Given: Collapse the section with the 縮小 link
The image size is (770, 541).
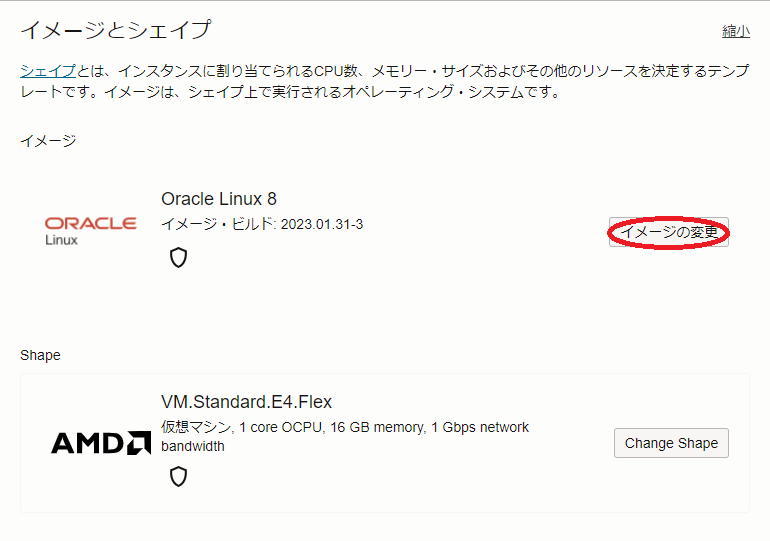Looking at the screenshot, I should (735, 31).
